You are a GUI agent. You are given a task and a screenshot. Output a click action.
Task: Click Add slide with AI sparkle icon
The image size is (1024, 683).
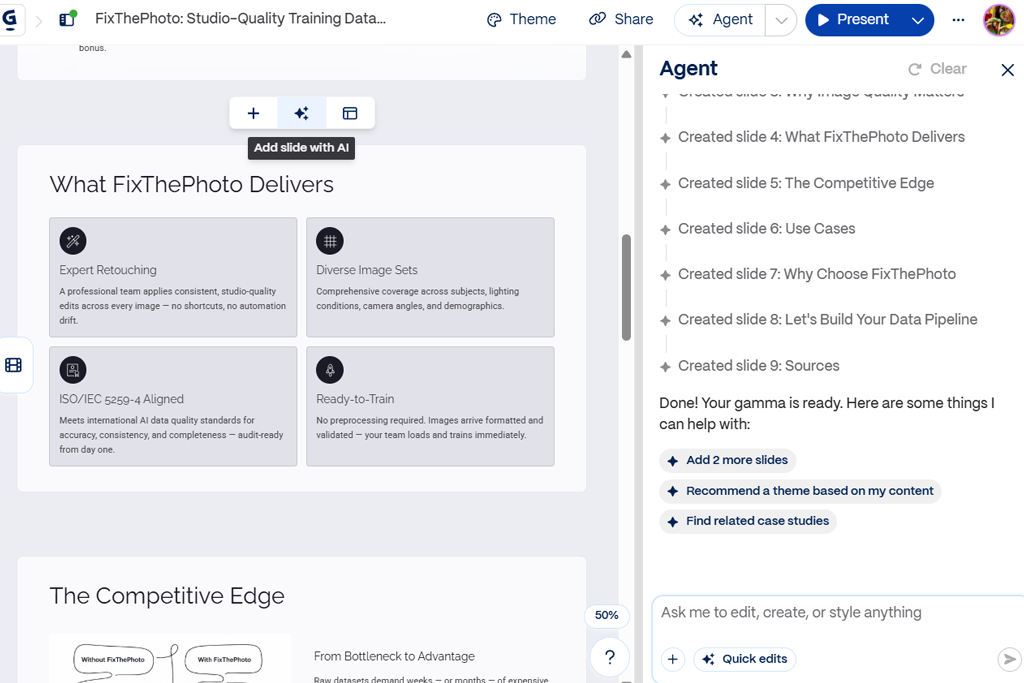tap(301, 114)
